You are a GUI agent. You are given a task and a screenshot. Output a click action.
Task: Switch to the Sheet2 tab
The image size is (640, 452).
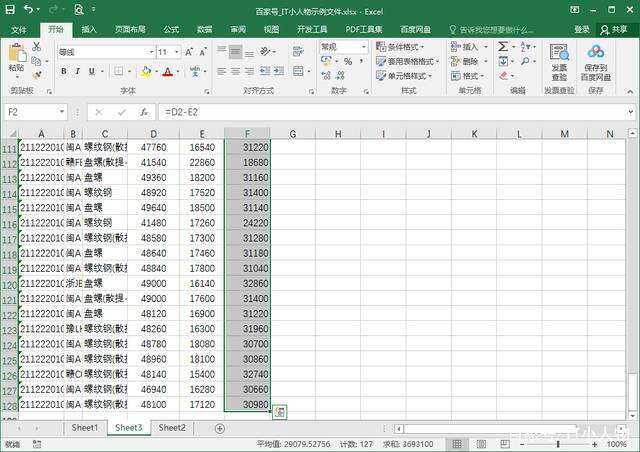pyautogui.click(x=172, y=428)
